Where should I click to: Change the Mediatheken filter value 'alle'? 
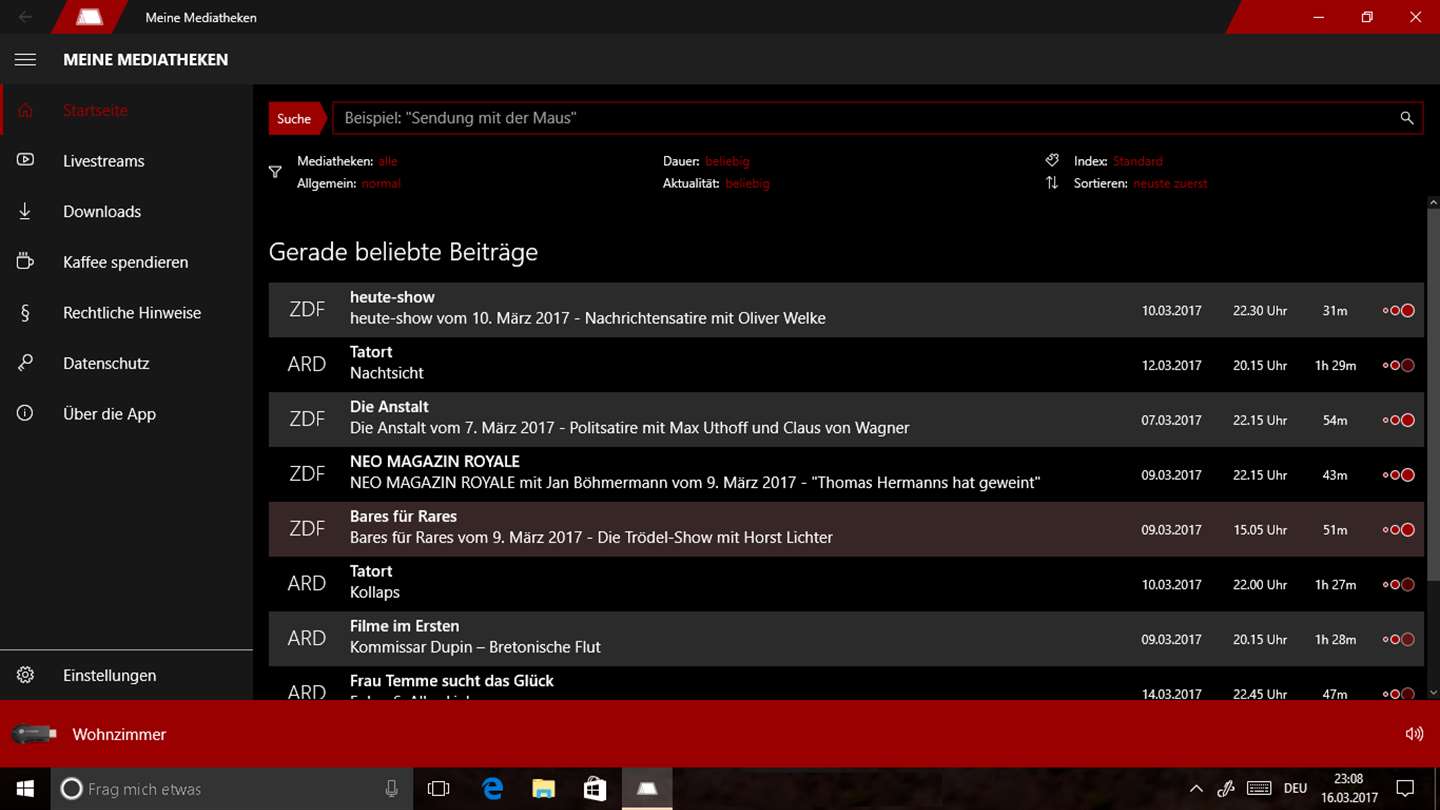[387, 161]
